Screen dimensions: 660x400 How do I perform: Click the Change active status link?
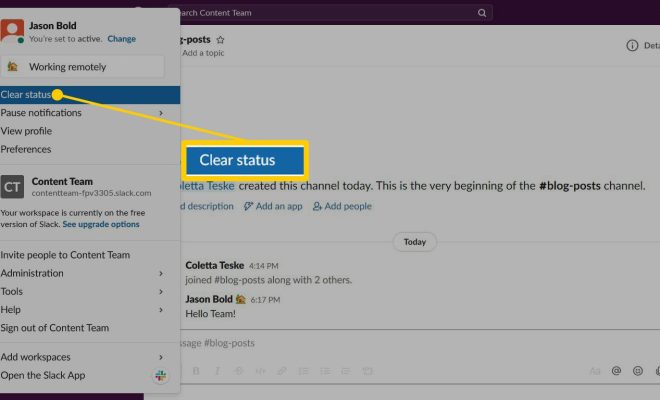(121, 39)
